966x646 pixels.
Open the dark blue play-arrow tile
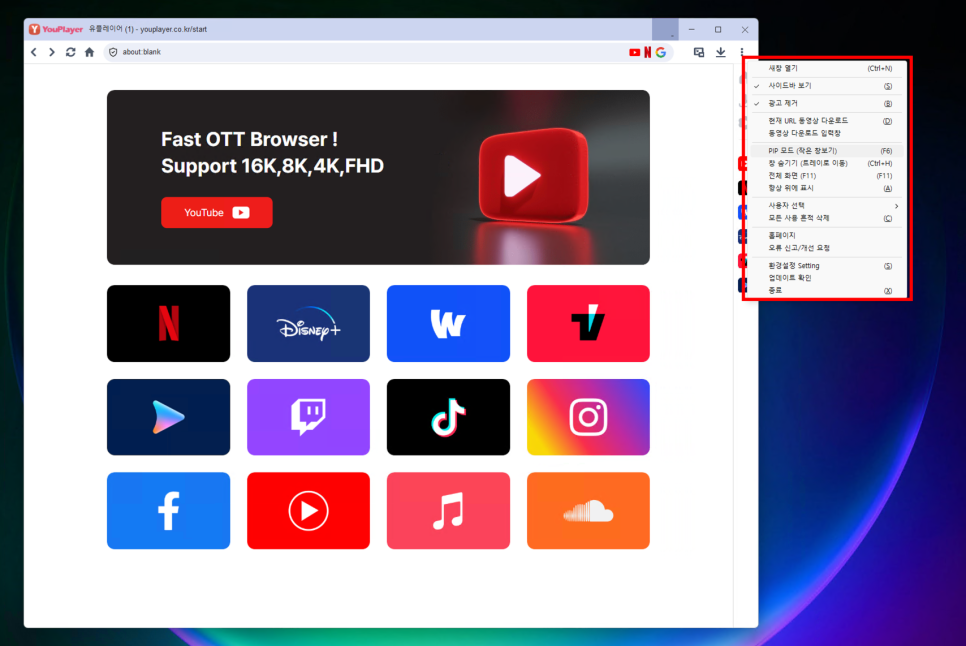point(168,417)
